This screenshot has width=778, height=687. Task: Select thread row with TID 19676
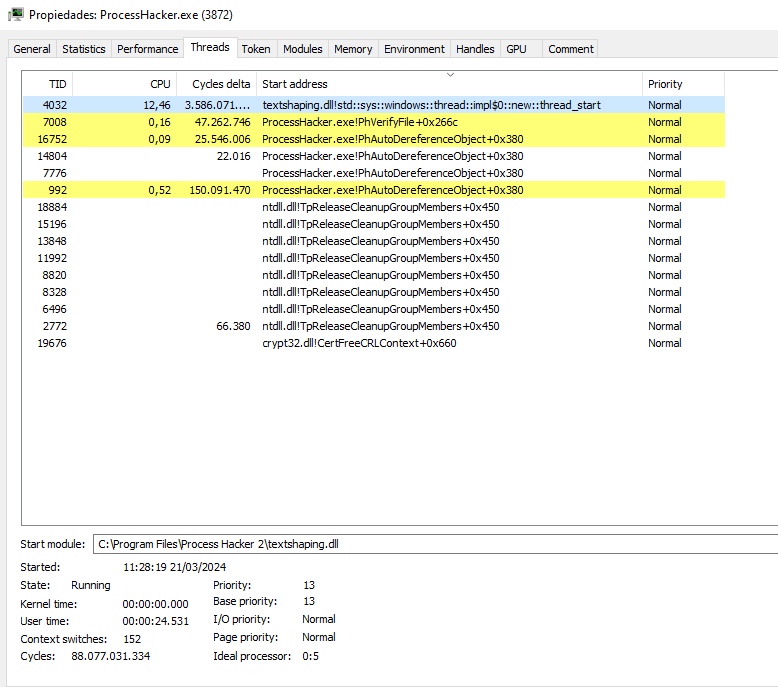click(x=374, y=343)
